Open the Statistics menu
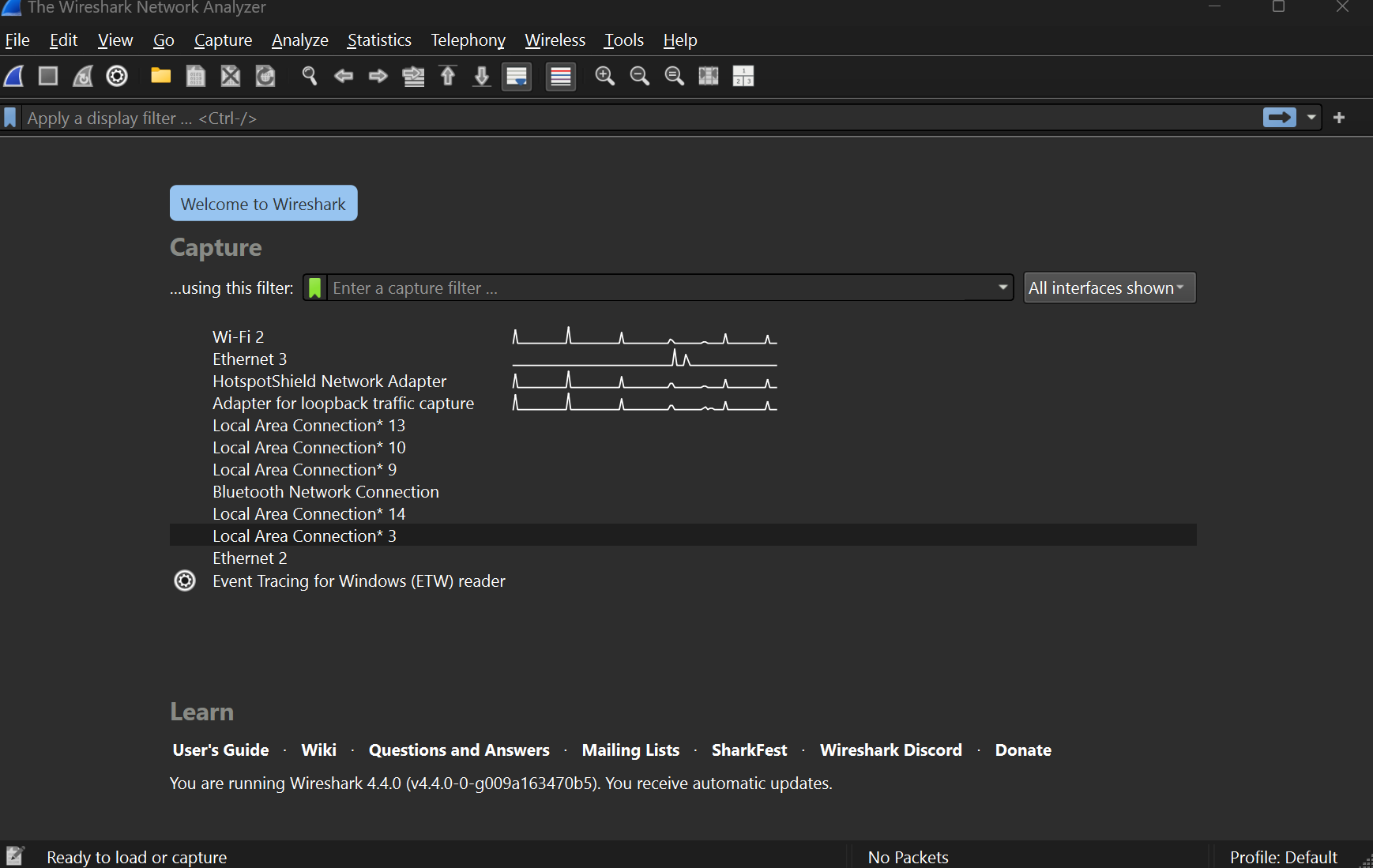This screenshot has width=1373, height=868. (379, 40)
